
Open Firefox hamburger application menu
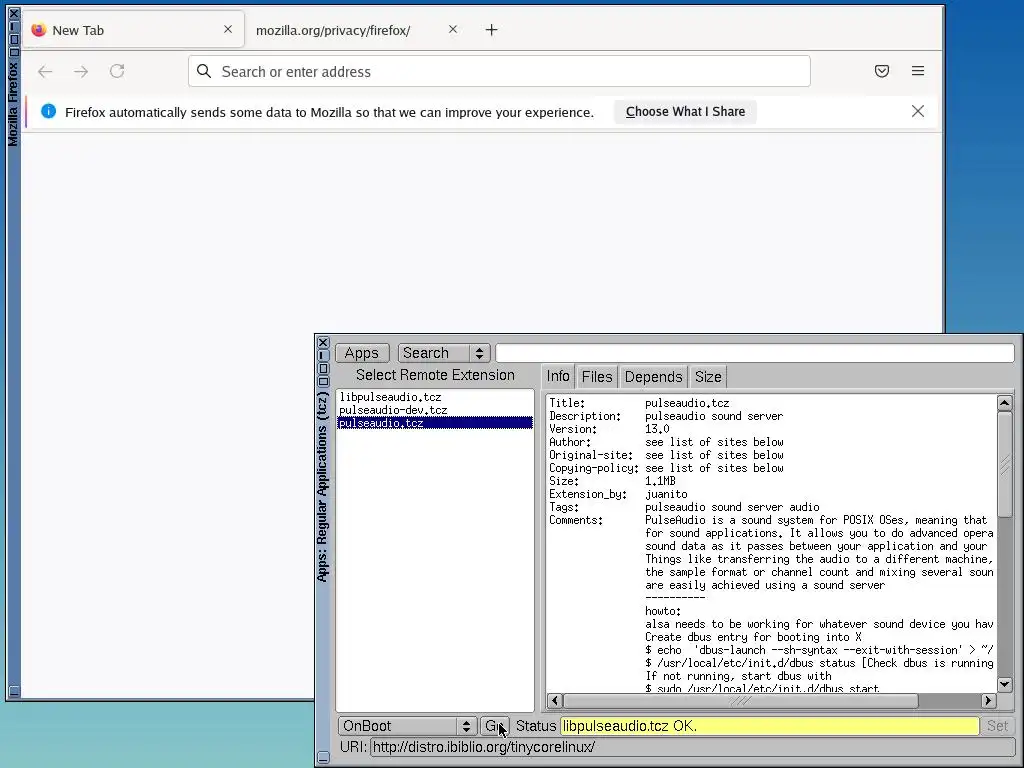tap(918, 71)
